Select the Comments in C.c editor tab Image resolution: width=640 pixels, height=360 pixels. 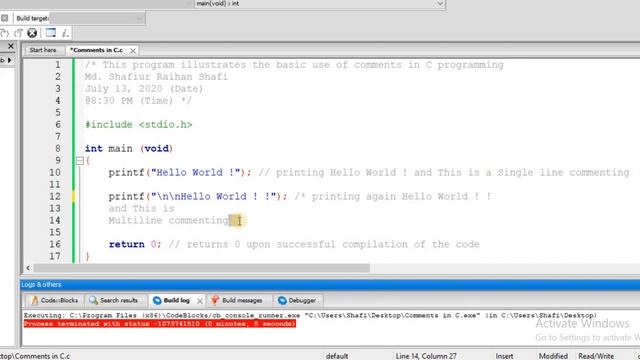point(96,50)
